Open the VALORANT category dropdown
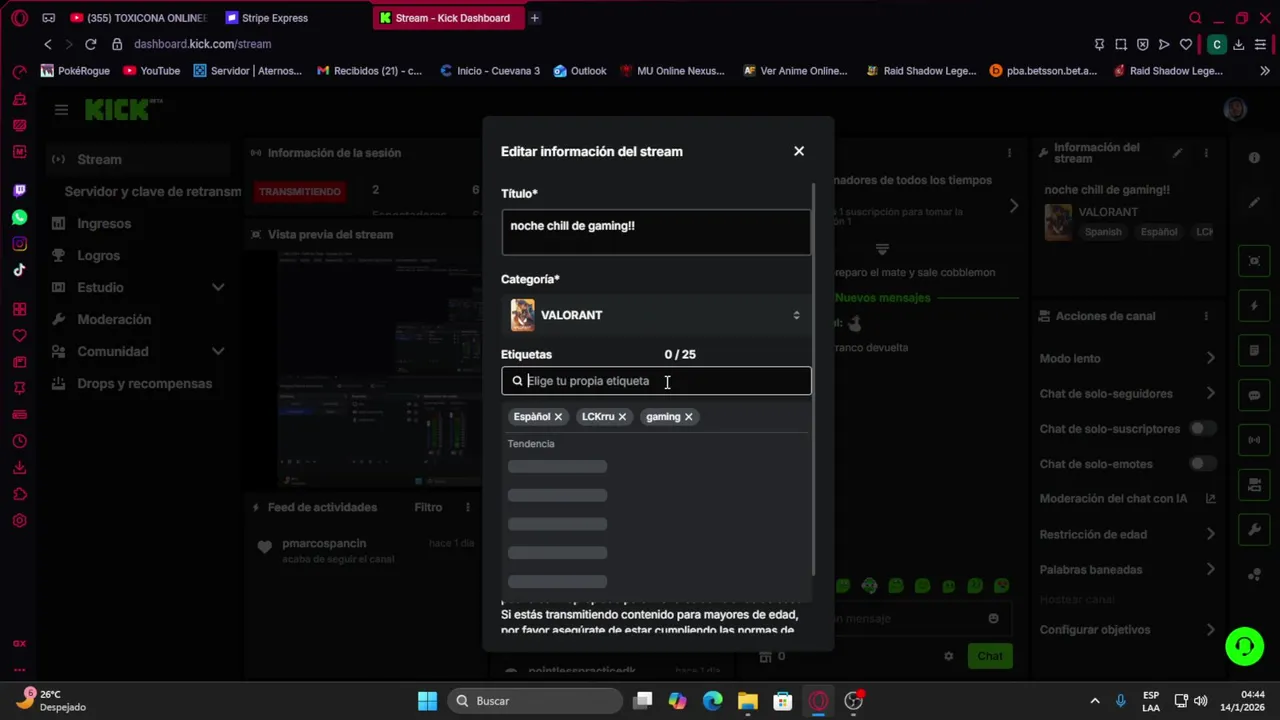This screenshot has height=720, width=1280. [x=656, y=315]
